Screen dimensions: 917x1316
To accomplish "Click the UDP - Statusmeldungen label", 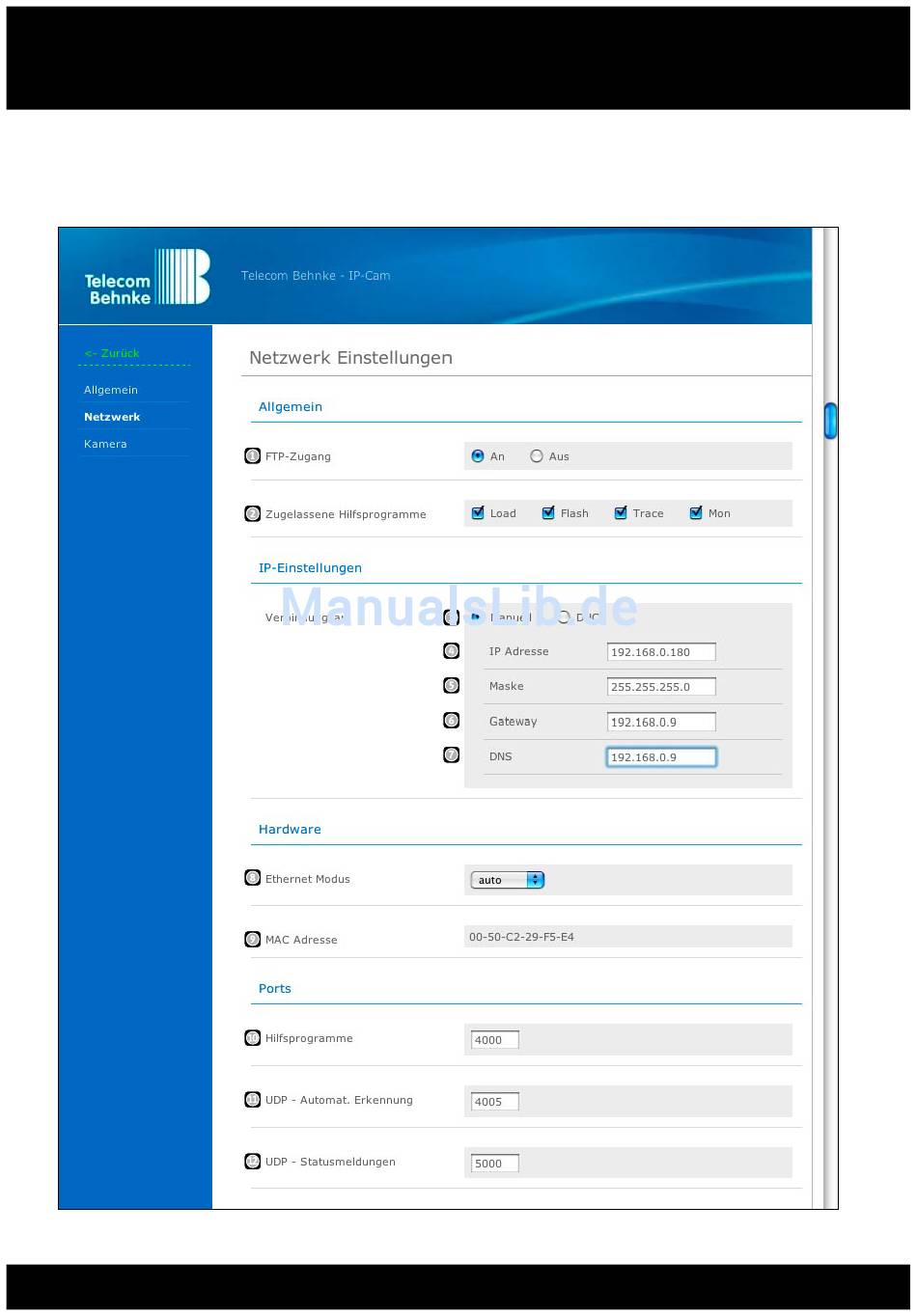I will coord(330,1162).
